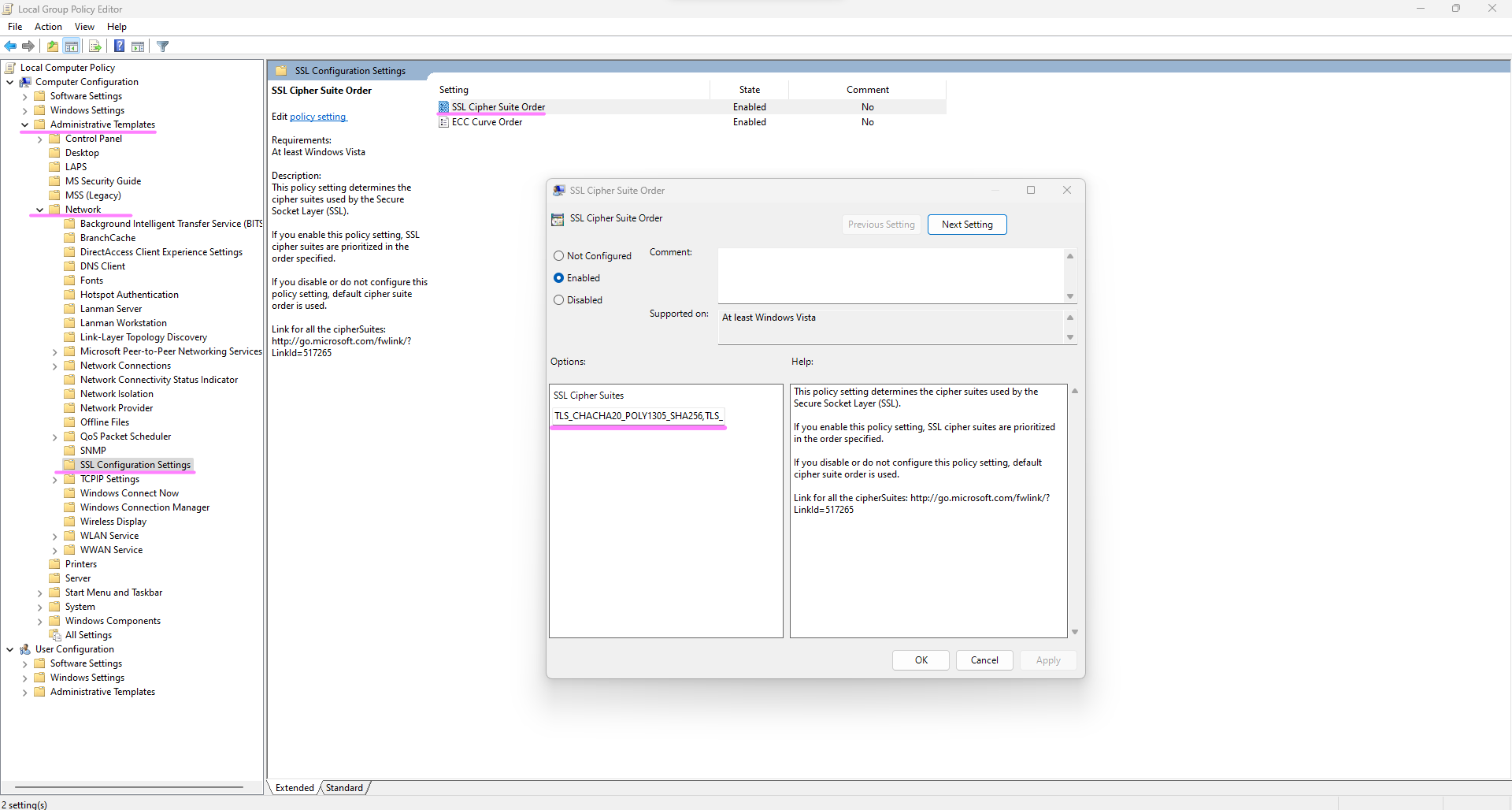Viewport: 1512px width, 810px height.
Task: Expand the TCPIP Settings node
Action: 54,478
